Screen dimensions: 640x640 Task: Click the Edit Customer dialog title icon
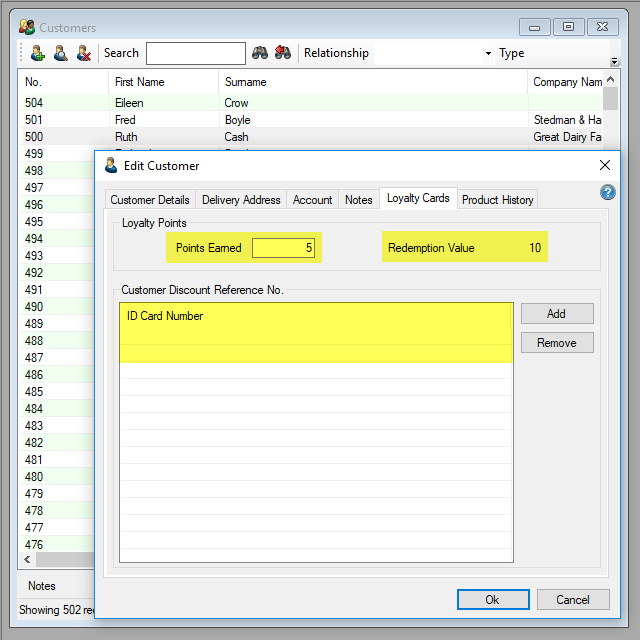(111, 165)
